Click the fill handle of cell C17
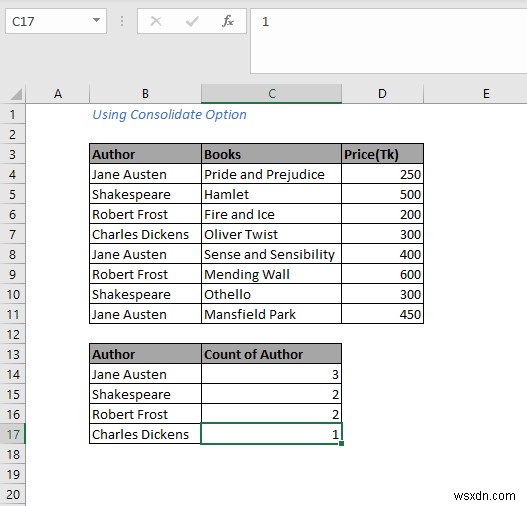 pos(341,444)
